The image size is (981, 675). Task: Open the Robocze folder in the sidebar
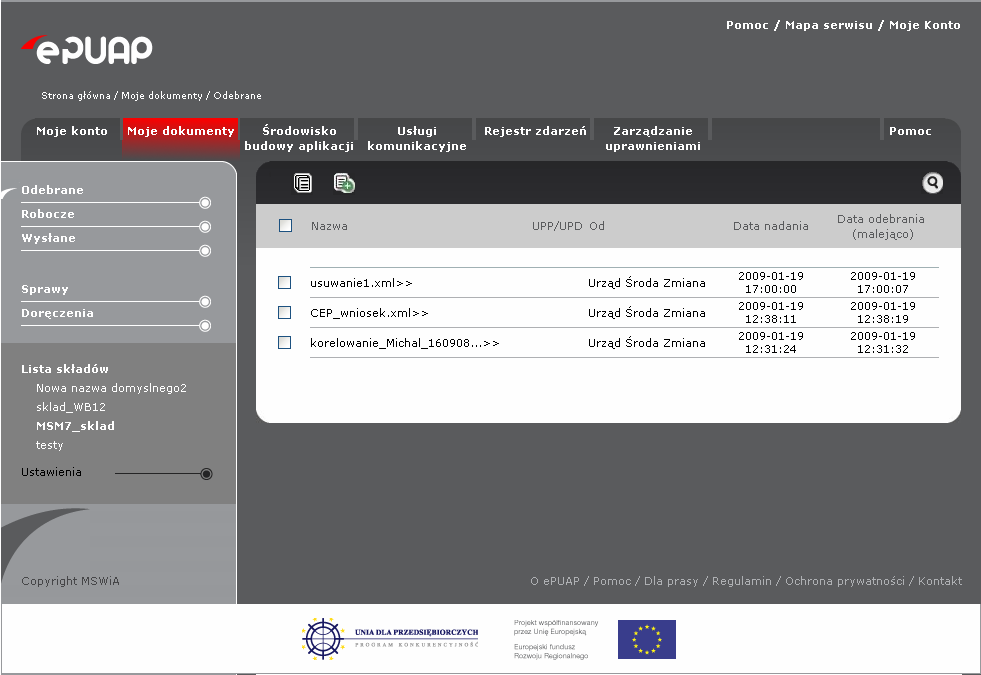(48, 214)
